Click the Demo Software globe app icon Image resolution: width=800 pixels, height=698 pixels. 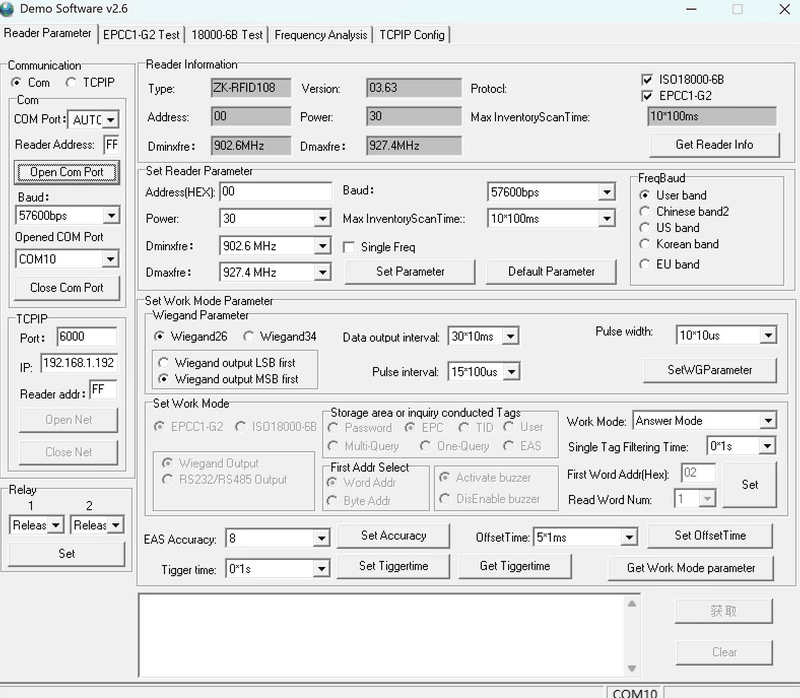point(7,9)
